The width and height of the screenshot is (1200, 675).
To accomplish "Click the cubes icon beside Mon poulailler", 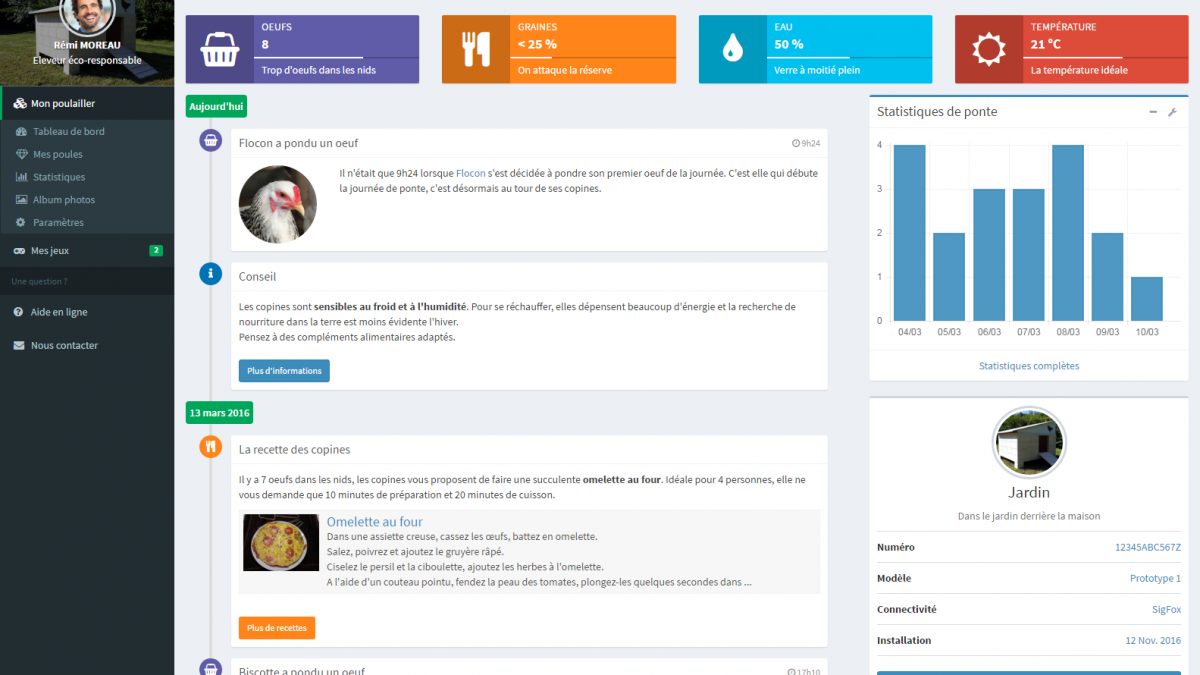I will tap(20, 103).
